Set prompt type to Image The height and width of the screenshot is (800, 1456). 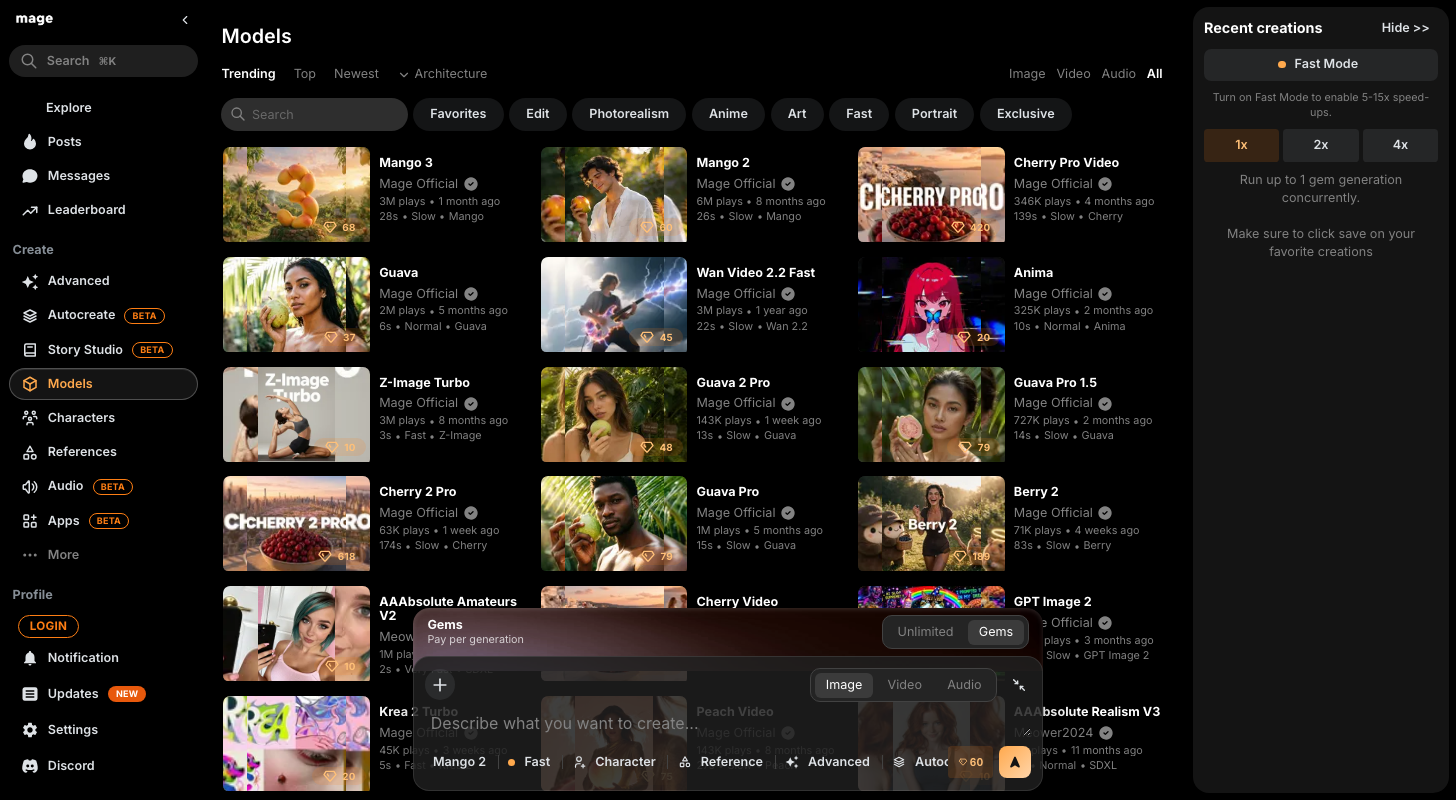point(843,685)
